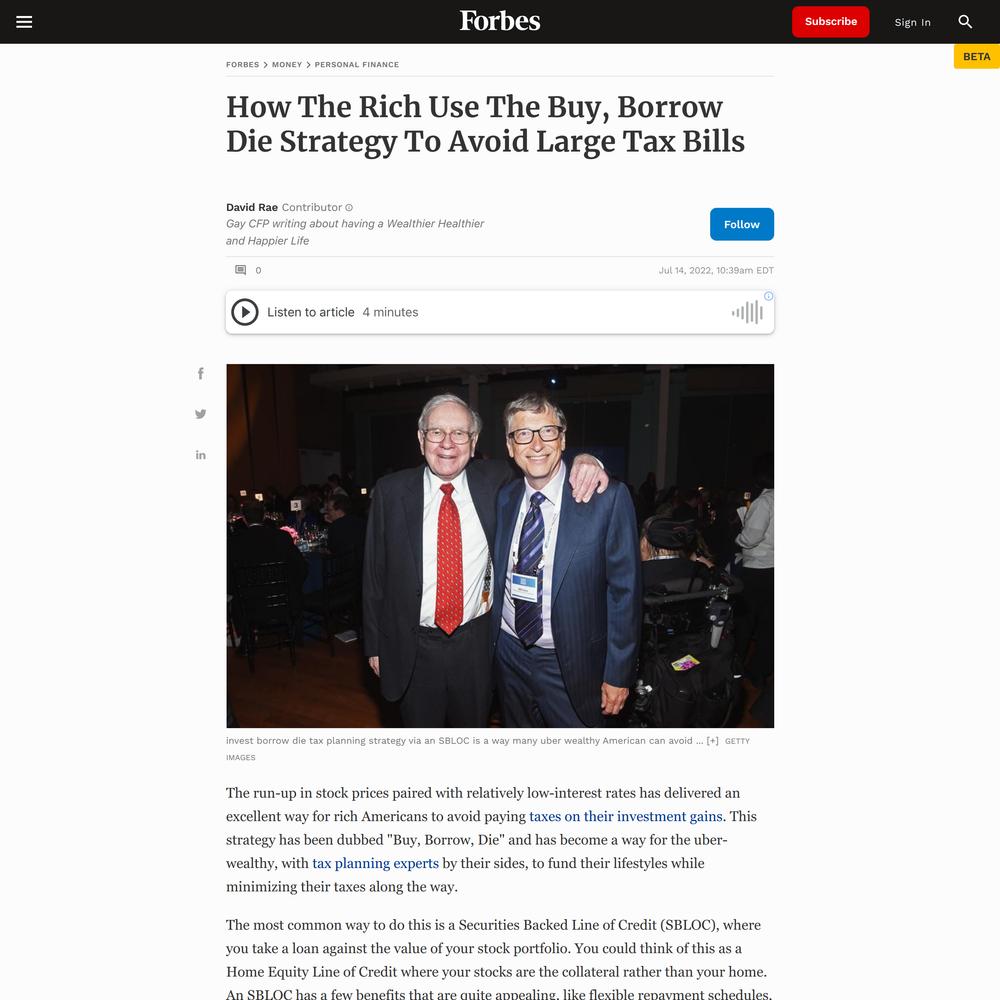Click the red Subscribe button

pos(830,22)
